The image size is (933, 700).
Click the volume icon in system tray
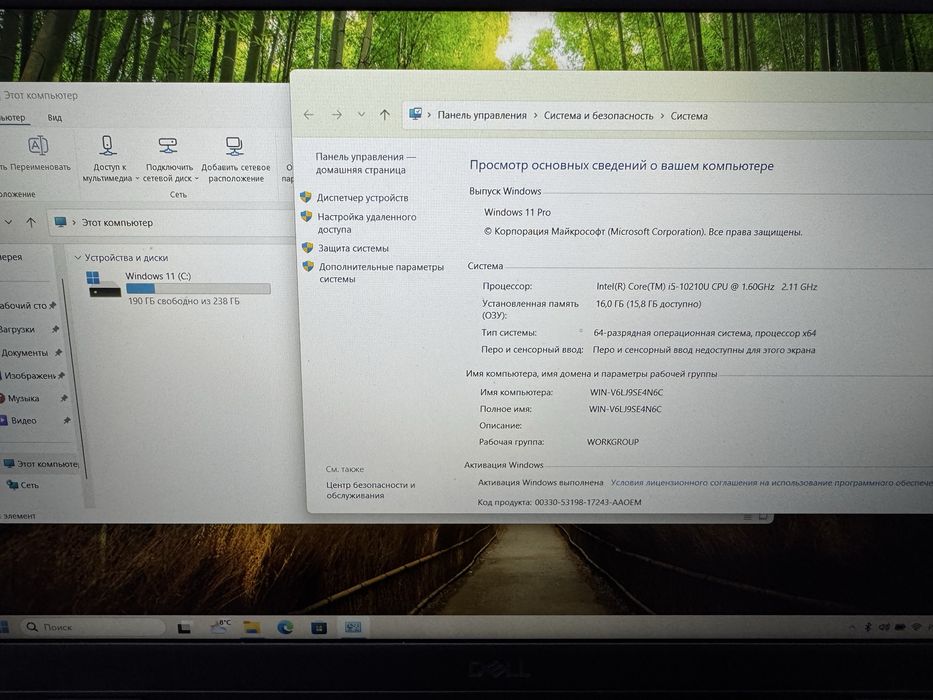(884, 627)
